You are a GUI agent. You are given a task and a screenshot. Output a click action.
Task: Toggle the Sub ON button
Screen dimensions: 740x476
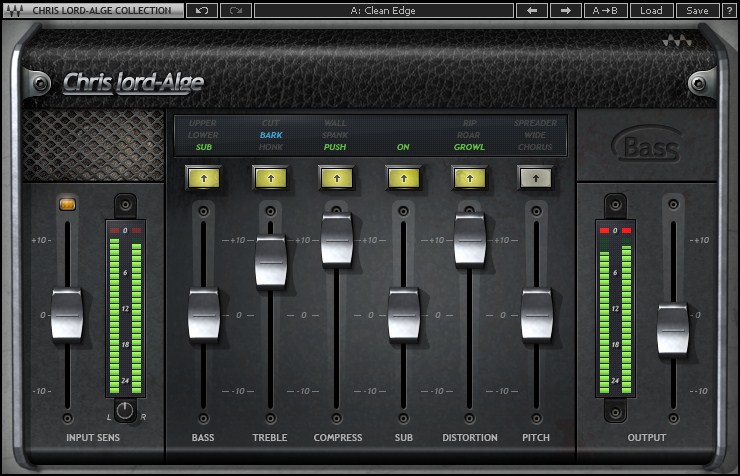[403, 178]
